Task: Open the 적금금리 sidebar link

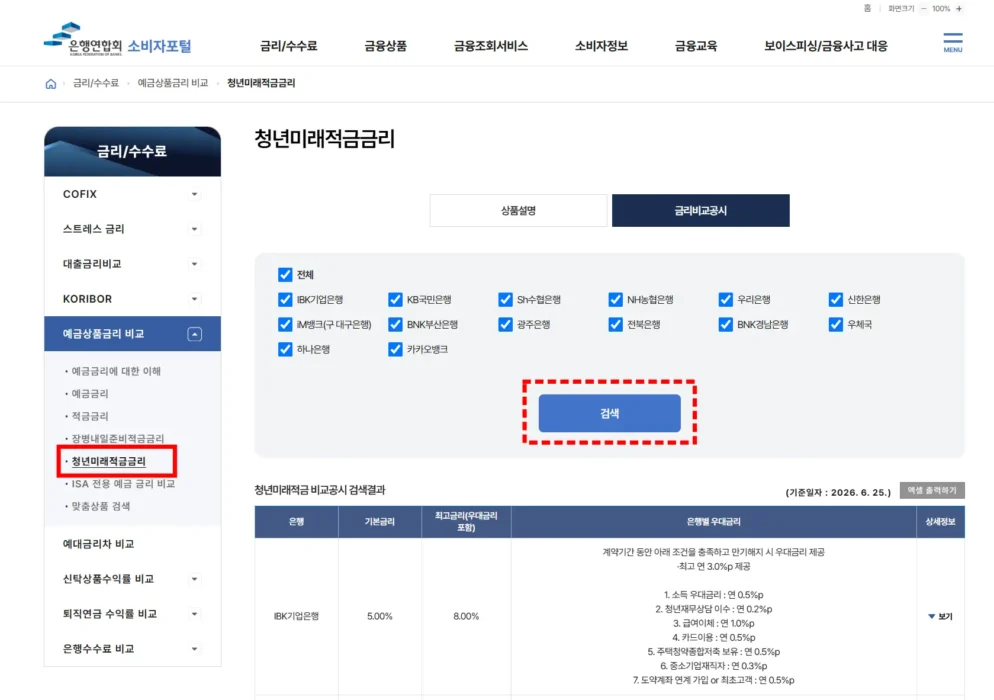Action: pos(90,416)
